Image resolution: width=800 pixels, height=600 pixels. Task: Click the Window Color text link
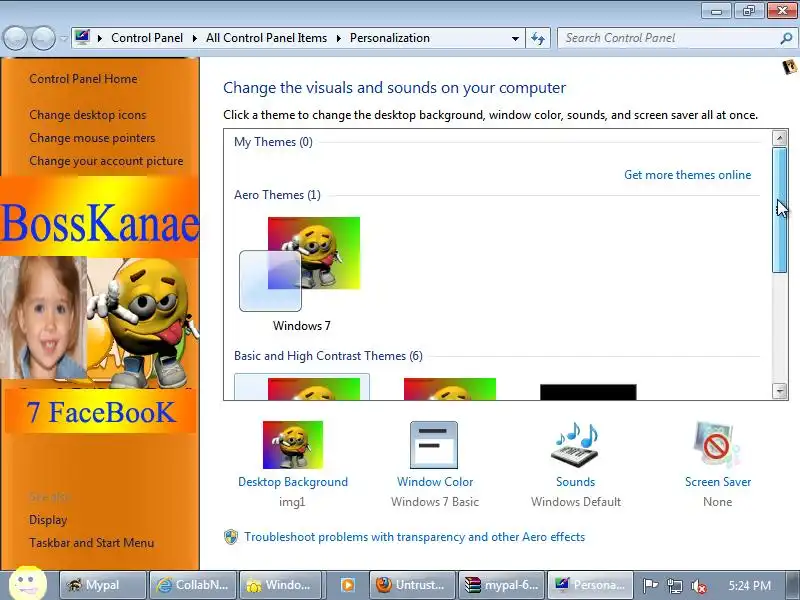[x=435, y=482]
